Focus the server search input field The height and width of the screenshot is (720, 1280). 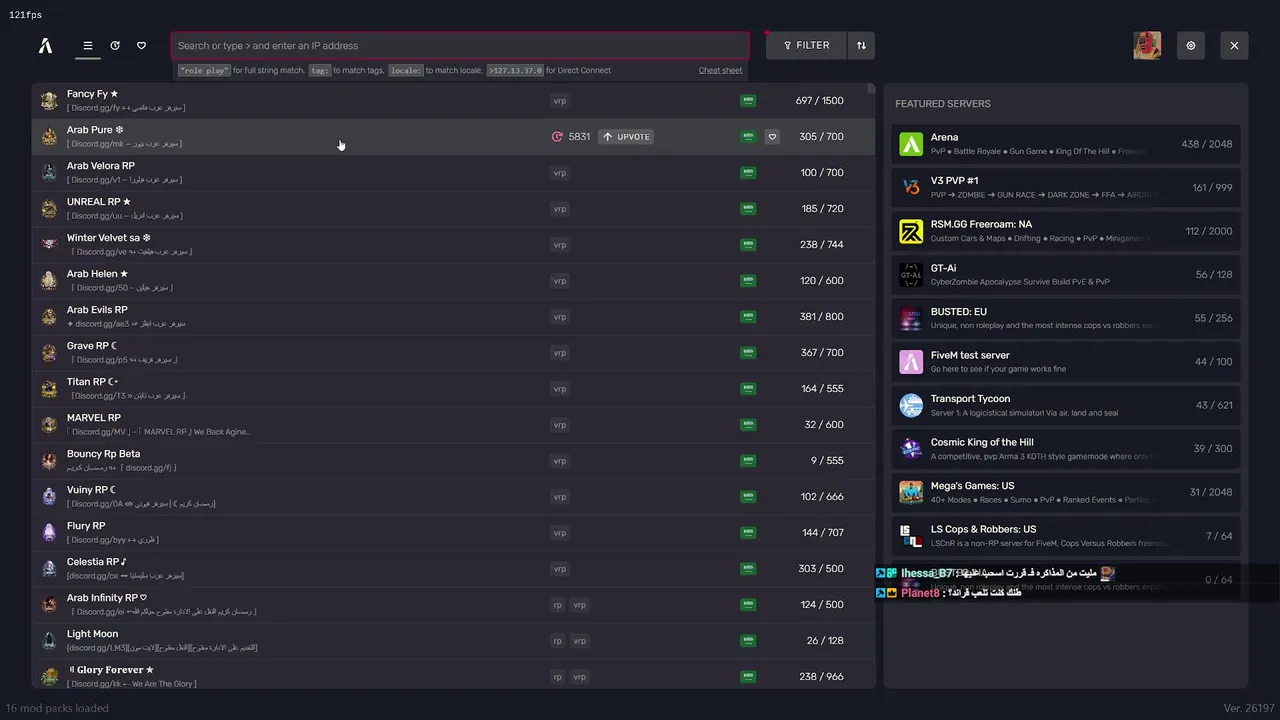[x=460, y=45]
